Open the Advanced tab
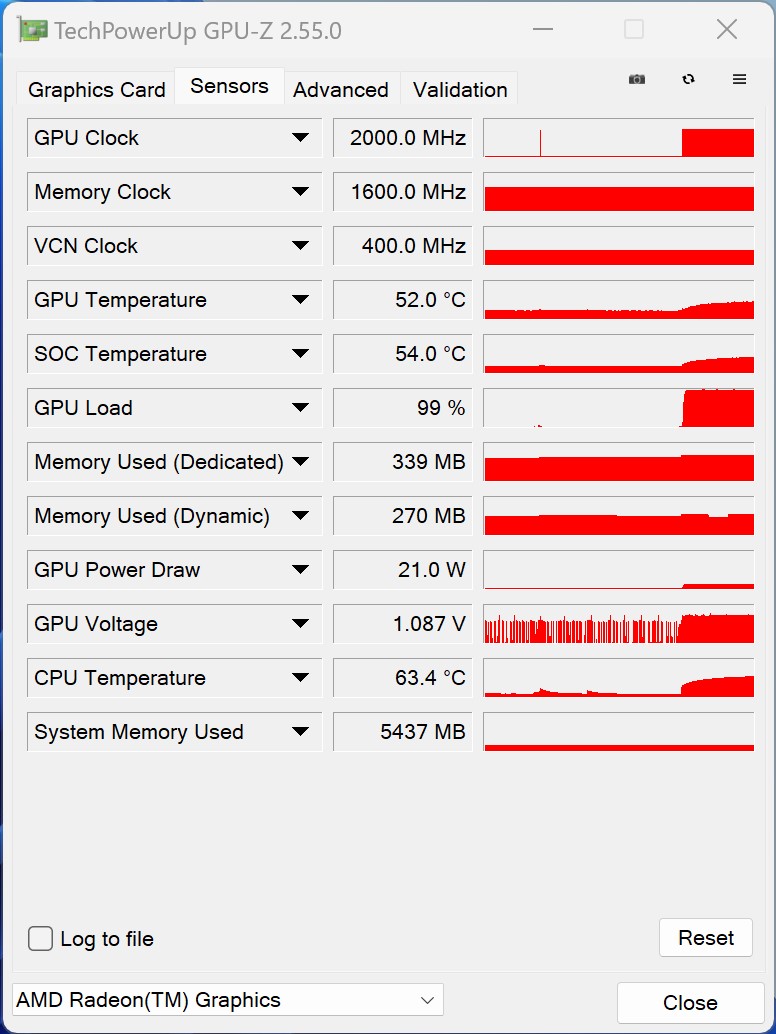Viewport: 776px width, 1034px height. (x=341, y=89)
